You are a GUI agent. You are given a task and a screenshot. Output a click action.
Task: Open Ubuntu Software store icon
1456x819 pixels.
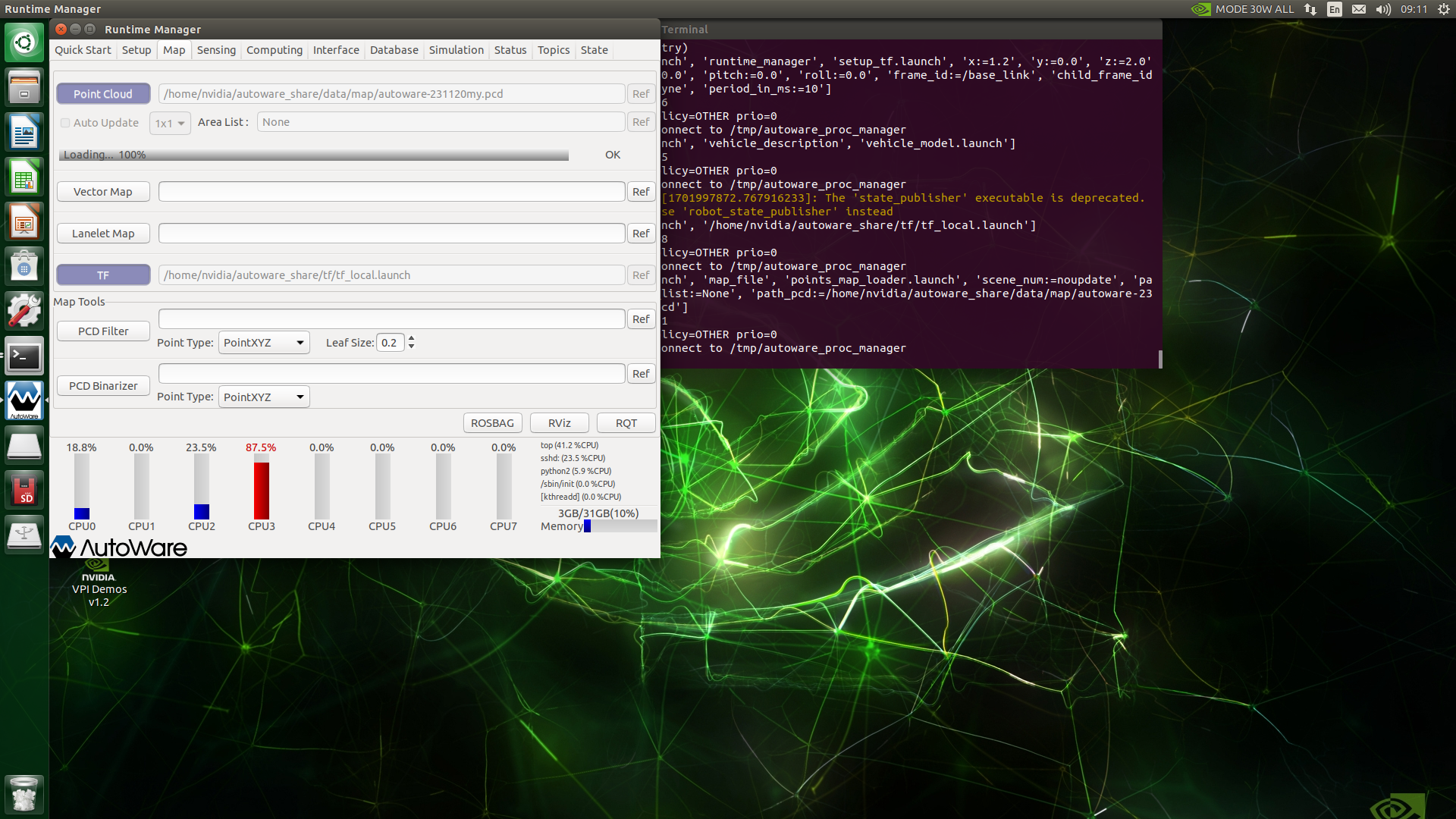(24, 267)
